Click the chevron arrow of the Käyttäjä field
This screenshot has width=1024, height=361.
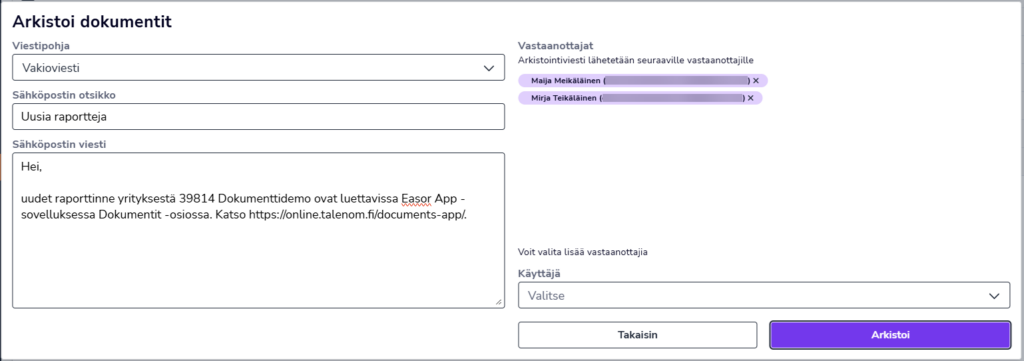tap(994, 296)
